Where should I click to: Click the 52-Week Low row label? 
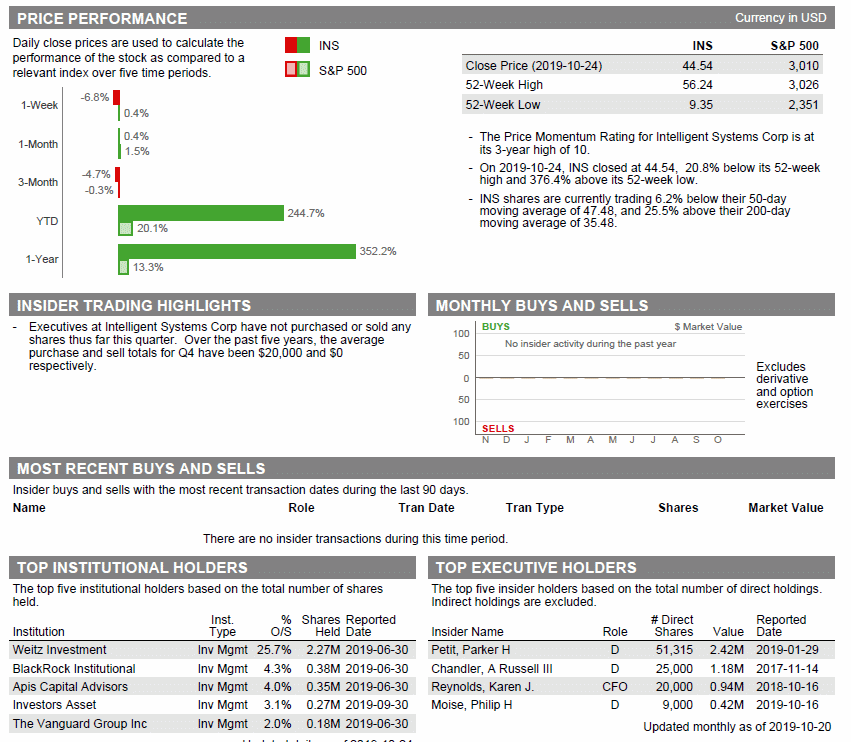[503, 105]
